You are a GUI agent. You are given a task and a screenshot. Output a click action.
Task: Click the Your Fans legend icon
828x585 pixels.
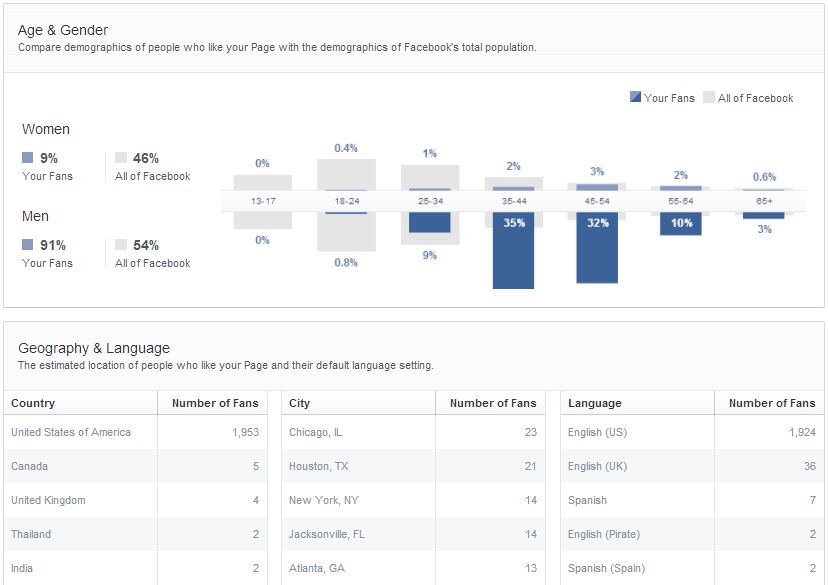click(636, 97)
